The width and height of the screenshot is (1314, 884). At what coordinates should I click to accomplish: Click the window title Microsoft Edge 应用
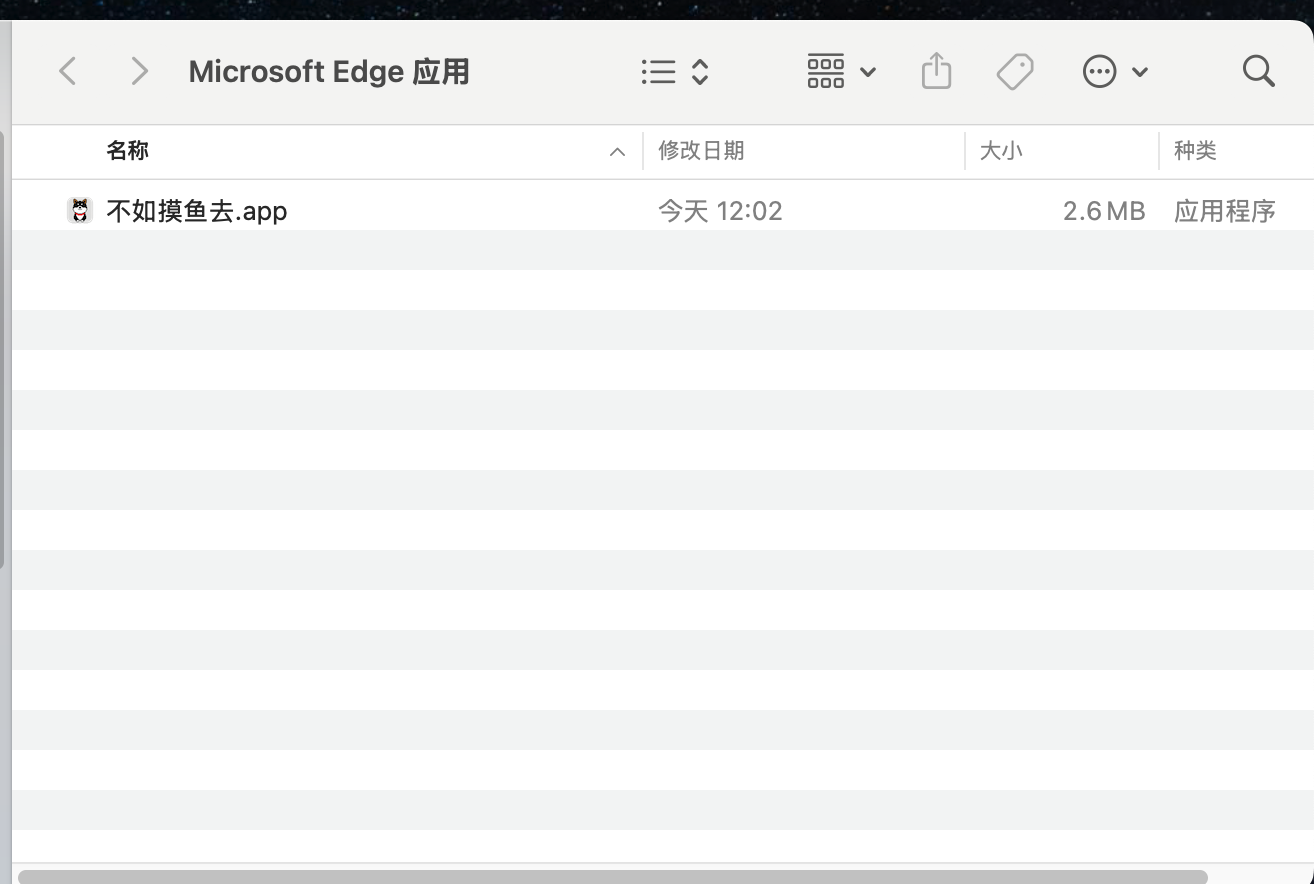(x=329, y=72)
